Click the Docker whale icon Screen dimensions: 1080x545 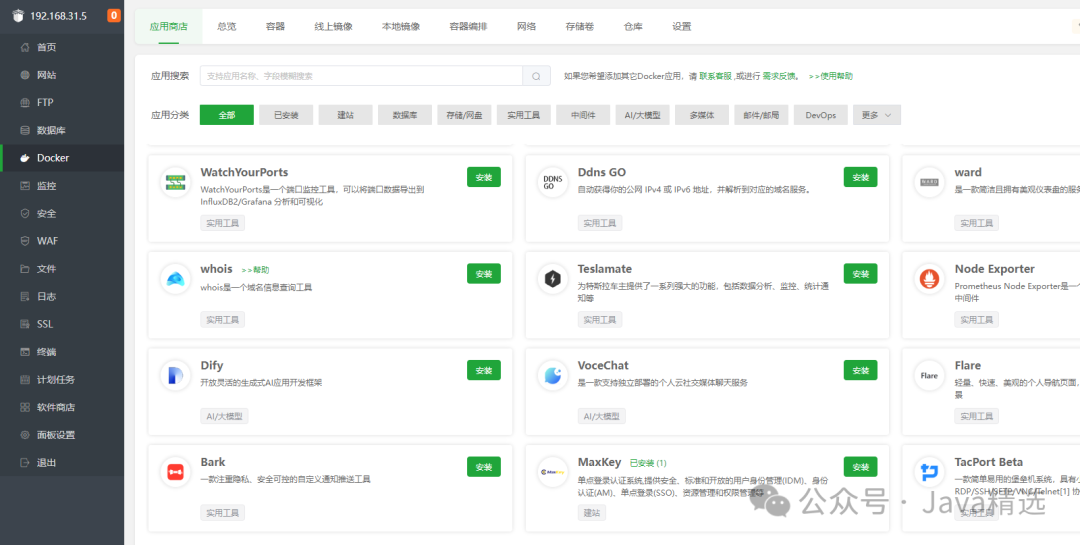coord(25,158)
